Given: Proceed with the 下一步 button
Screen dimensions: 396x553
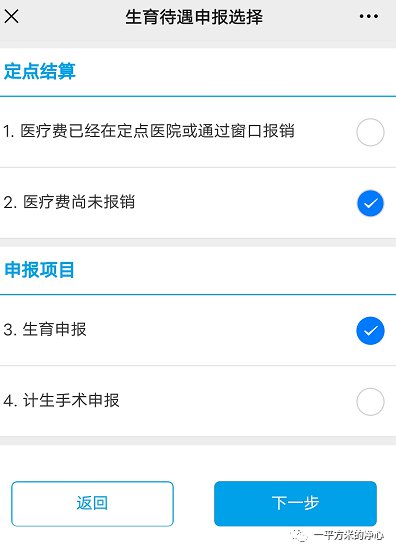Looking at the screenshot, I should tap(295, 504).
